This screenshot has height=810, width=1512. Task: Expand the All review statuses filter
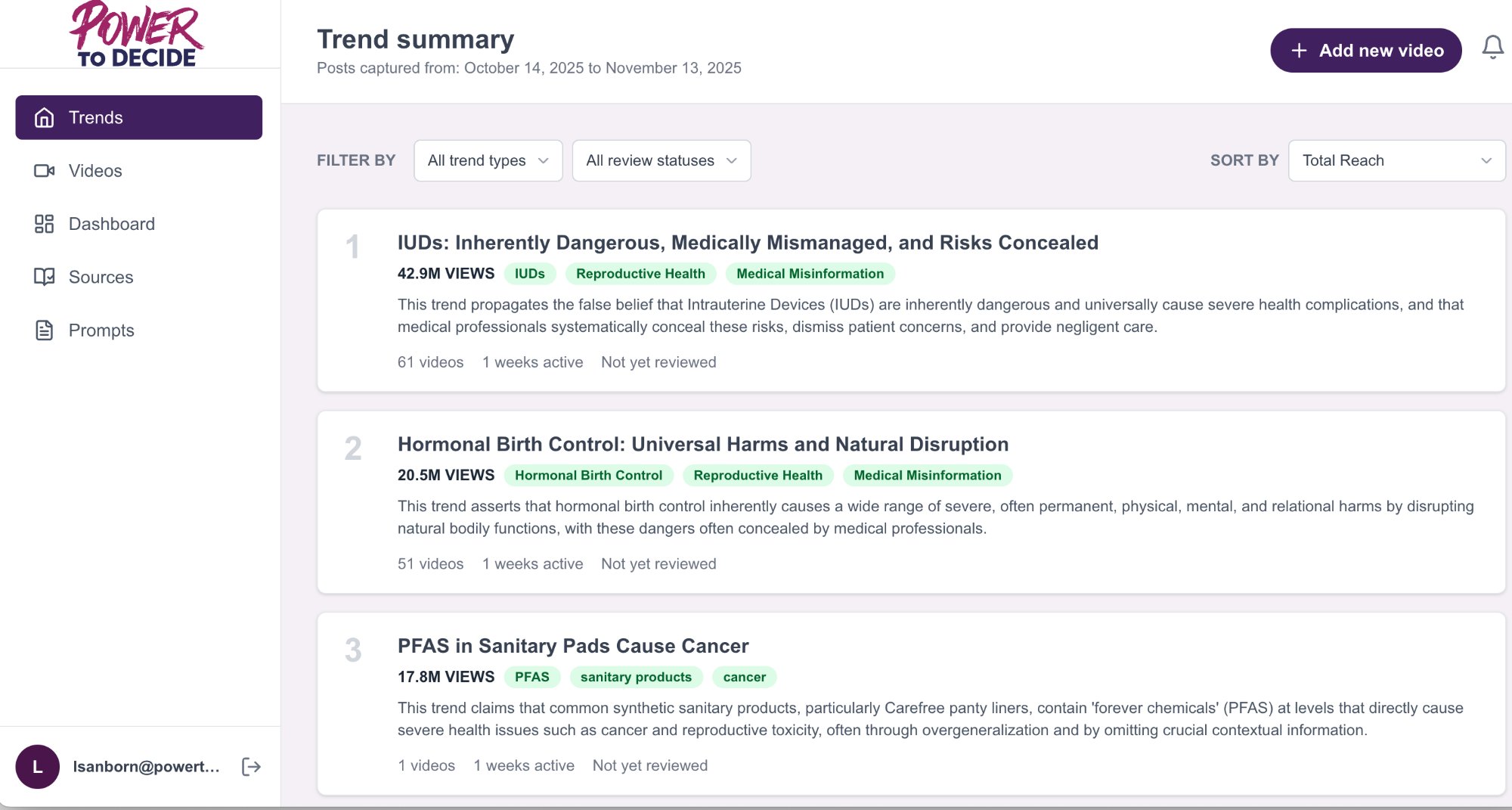click(661, 160)
